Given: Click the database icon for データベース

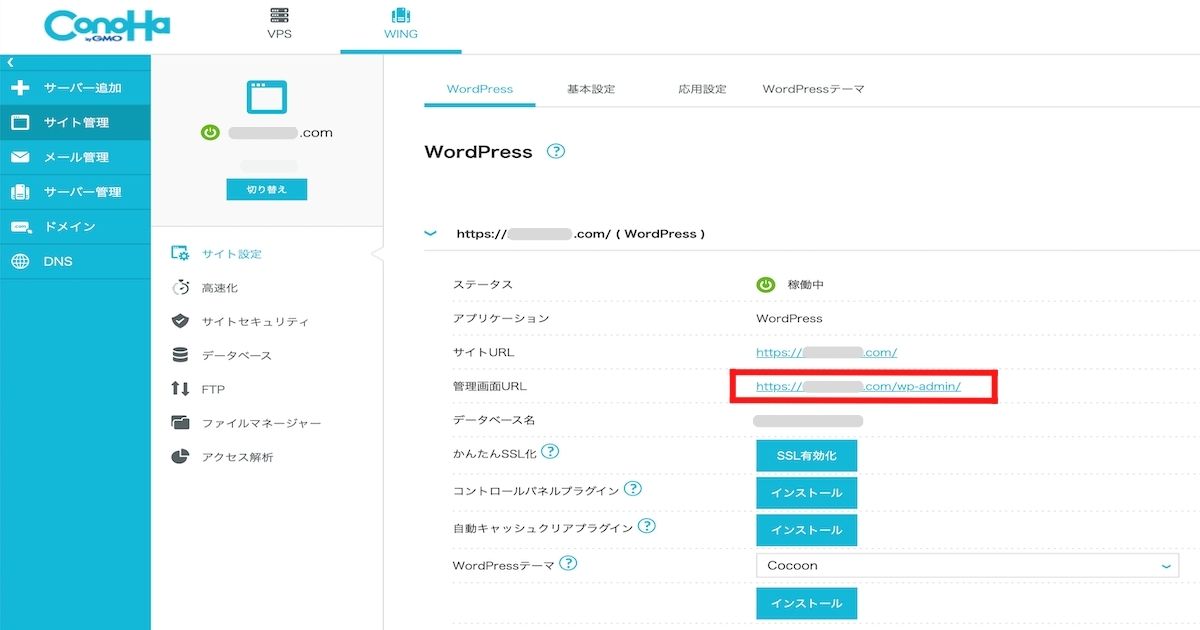Looking at the screenshot, I should point(181,355).
